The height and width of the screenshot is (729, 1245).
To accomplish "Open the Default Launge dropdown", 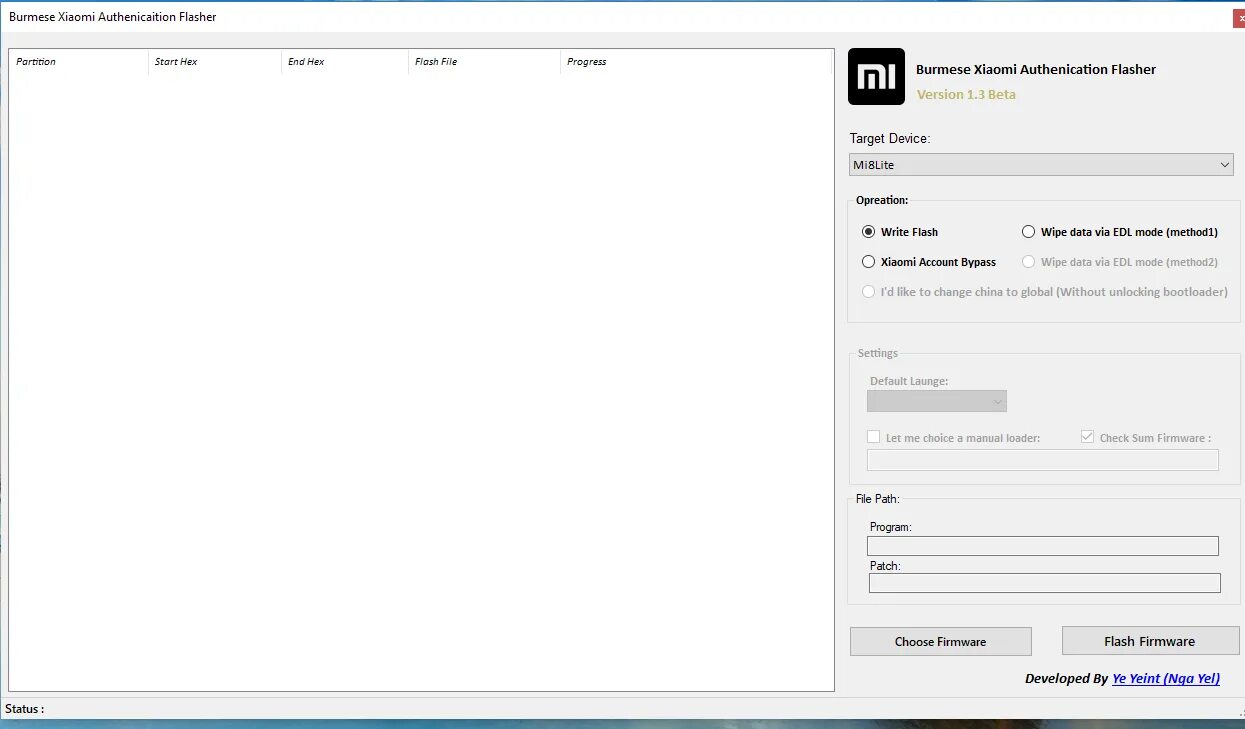I will pos(937,401).
